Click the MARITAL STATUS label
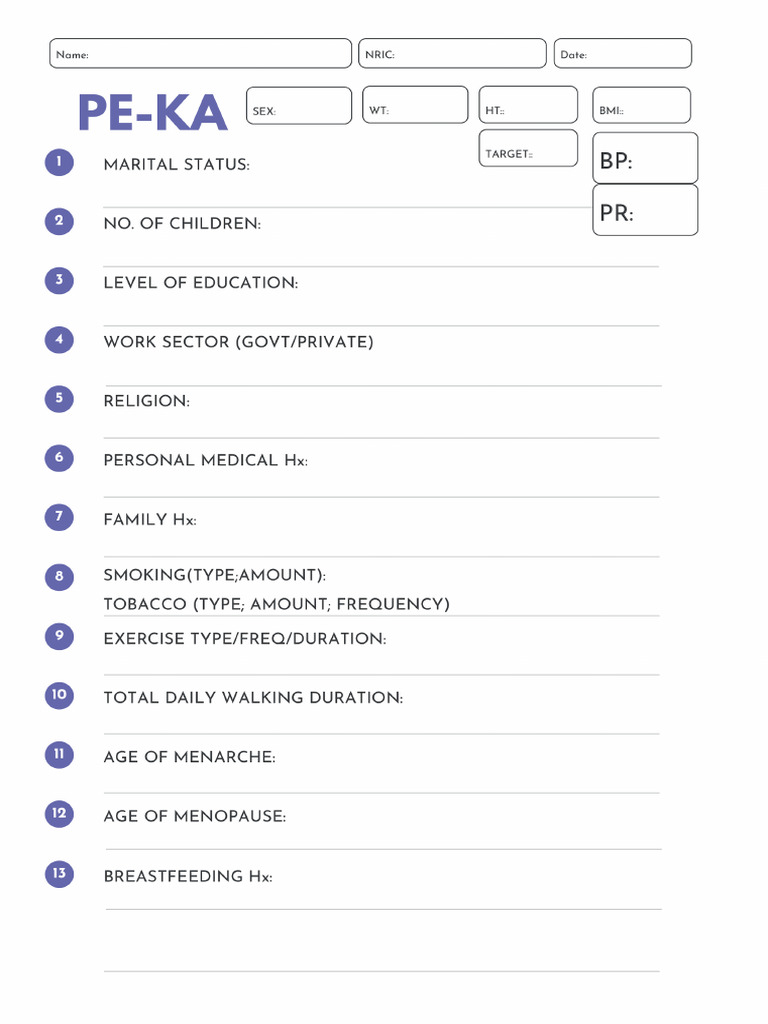 (x=177, y=164)
